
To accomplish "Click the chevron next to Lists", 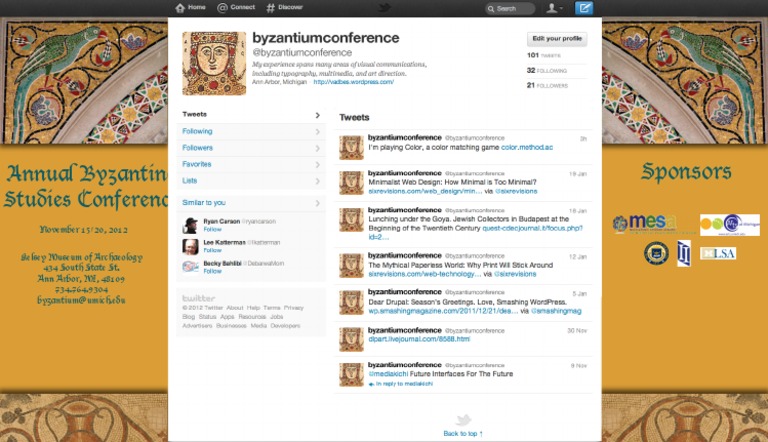I will (x=317, y=181).
